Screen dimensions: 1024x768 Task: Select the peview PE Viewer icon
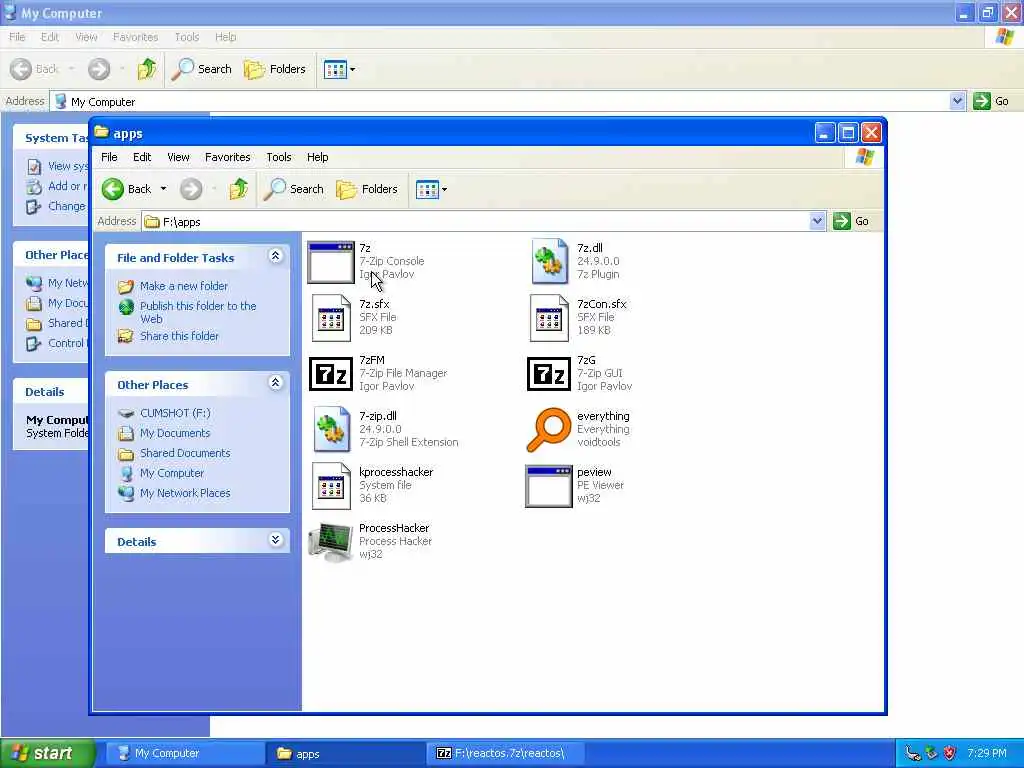[549, 486]
